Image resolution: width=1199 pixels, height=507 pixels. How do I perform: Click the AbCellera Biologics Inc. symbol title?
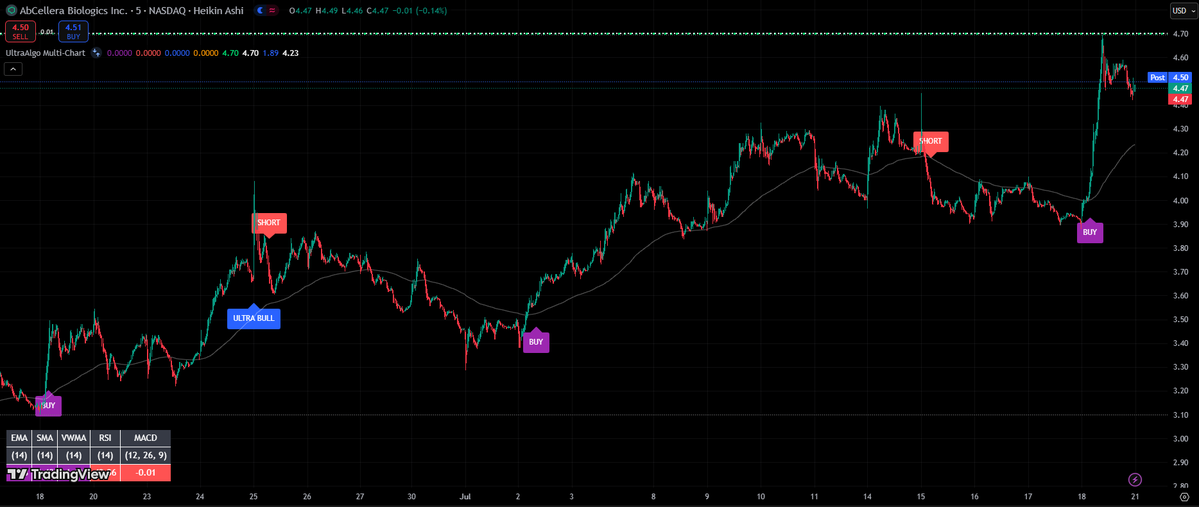coord(71,10)
